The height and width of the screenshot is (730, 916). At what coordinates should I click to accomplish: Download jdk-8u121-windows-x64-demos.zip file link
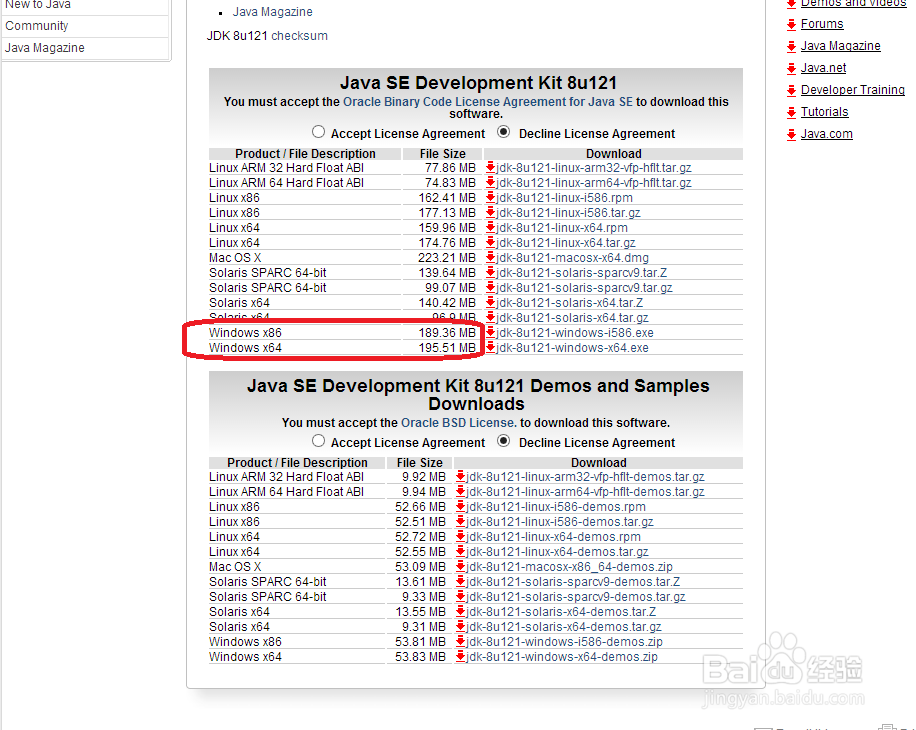(561, 657)
